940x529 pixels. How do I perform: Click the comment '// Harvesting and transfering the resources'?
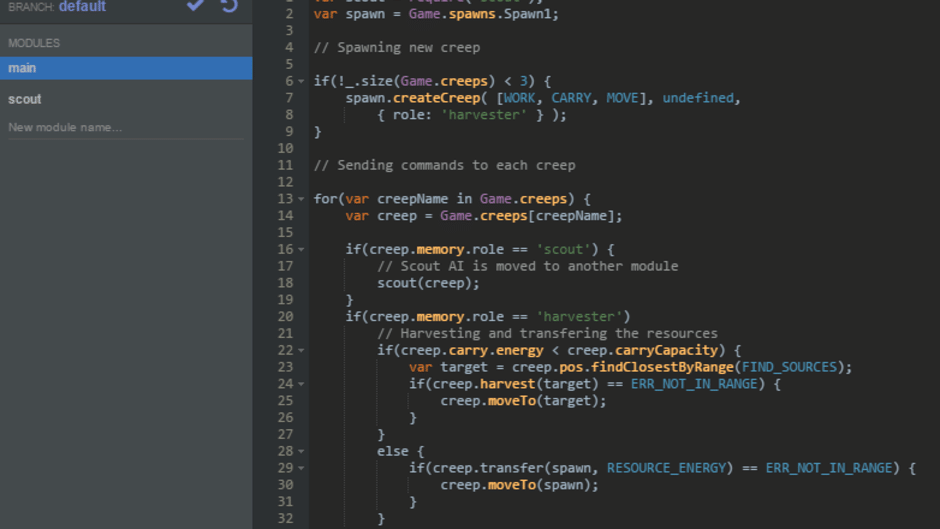tap(547, 333)
